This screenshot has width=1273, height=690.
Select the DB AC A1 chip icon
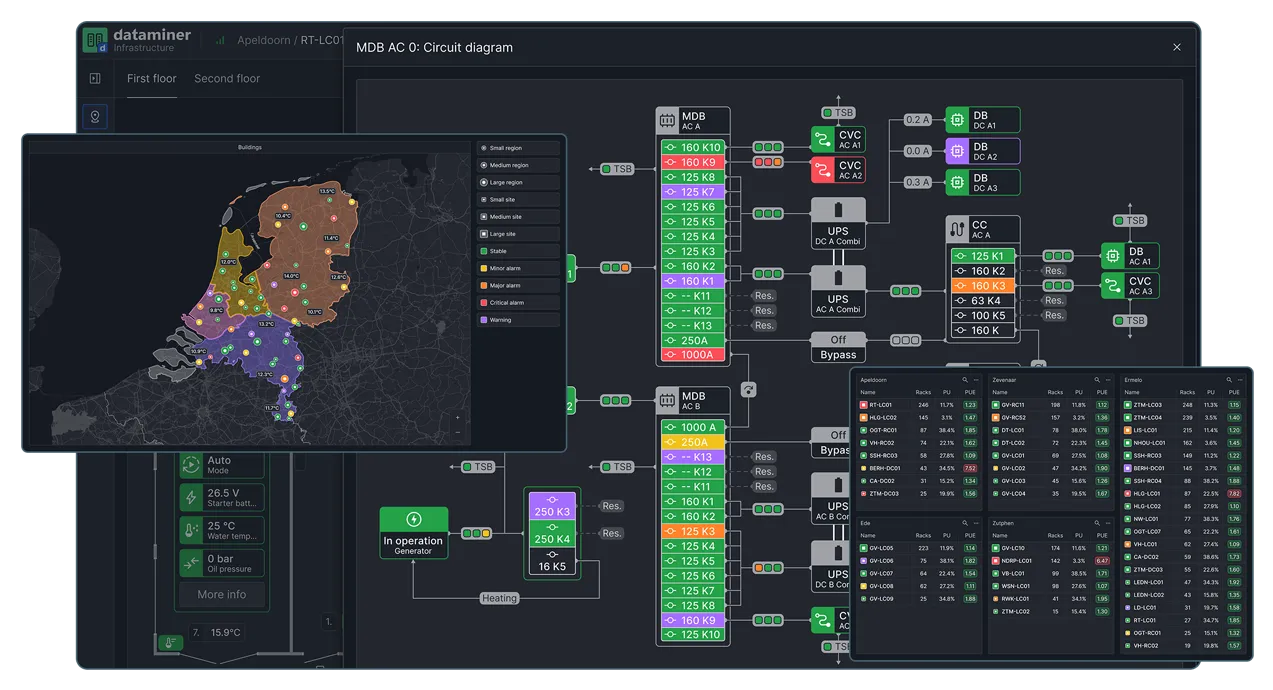pos(1113,255)
